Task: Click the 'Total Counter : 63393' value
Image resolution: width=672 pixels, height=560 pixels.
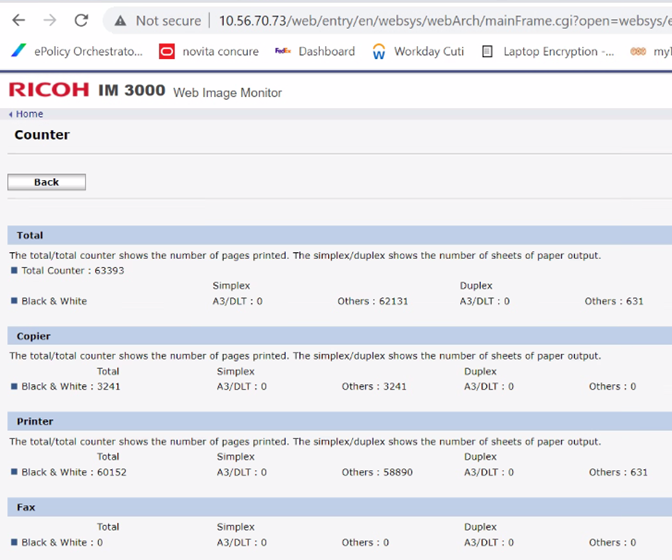Action: tap(73, 271)
